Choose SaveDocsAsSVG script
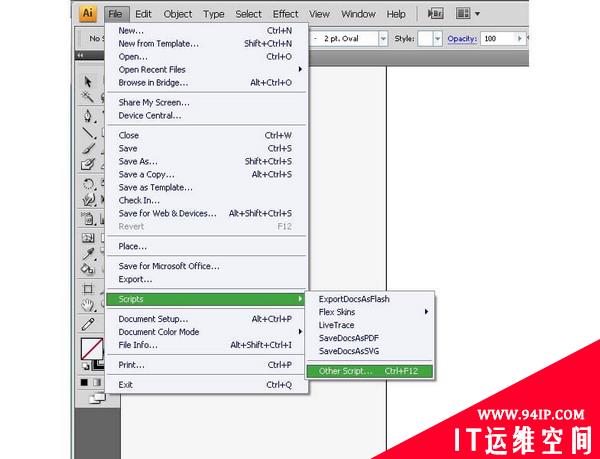The height and width of the screenshot is (459, 600). tap(370, 351)
